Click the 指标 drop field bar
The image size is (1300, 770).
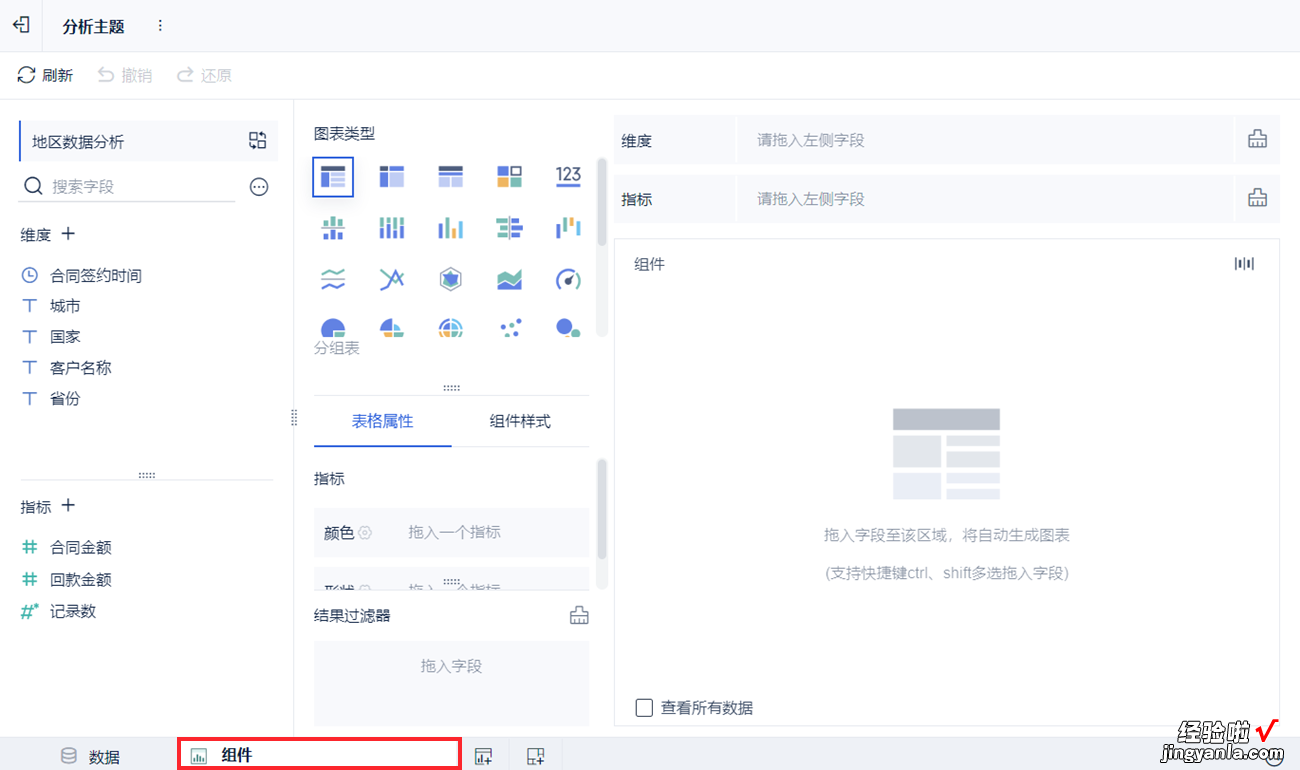point(985,199)
